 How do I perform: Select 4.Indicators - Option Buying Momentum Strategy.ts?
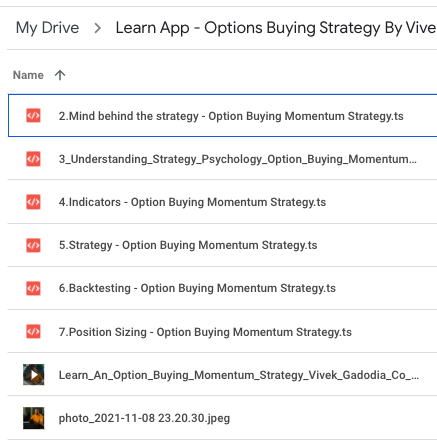click(x=192, y=202)
